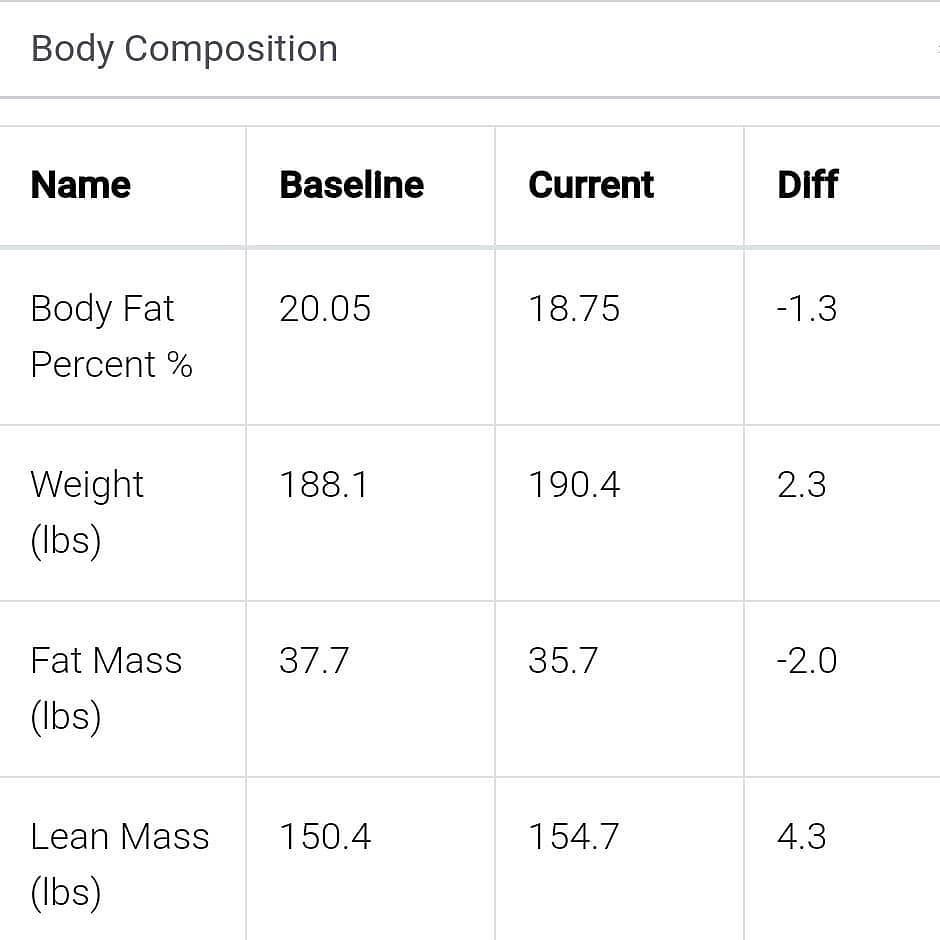Select current body fat value 18.75
The height and width of the screenshot is (940, 940).
[x=574, y=309]
